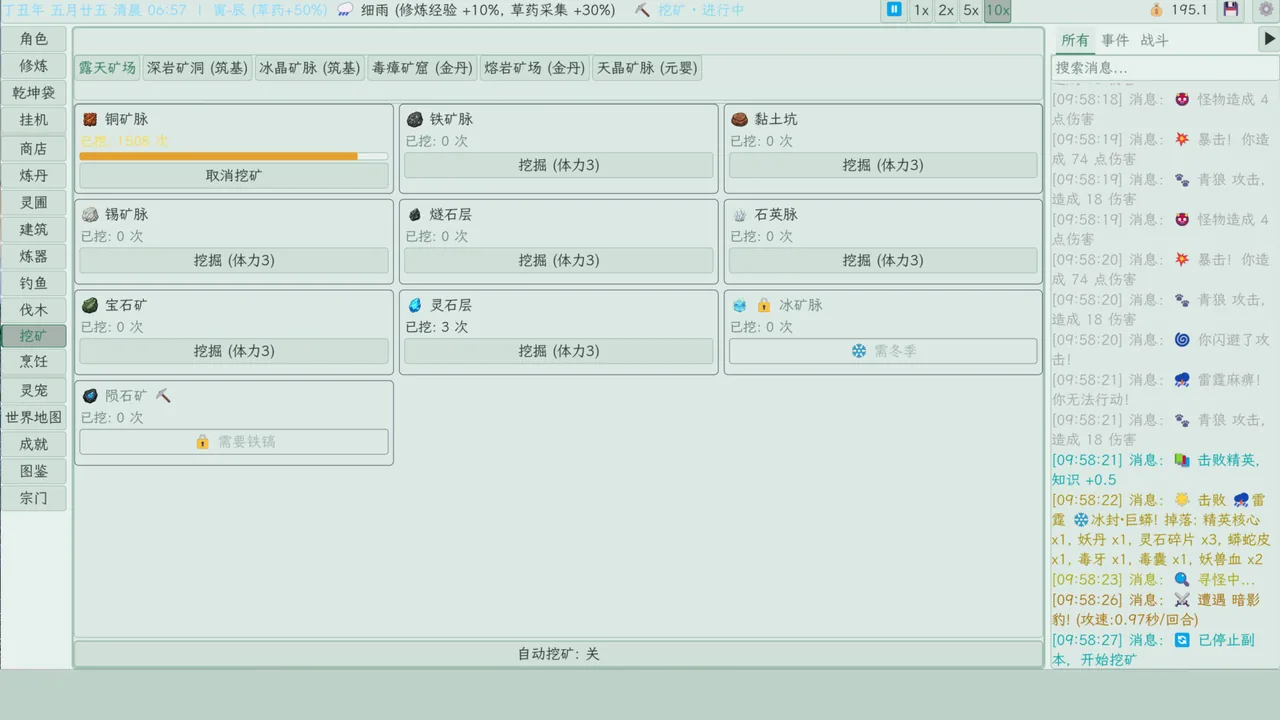Click the blue 灵石层 spirit stone icon
This screenshot has width=1280, height=720.
[x=415, y=305]
